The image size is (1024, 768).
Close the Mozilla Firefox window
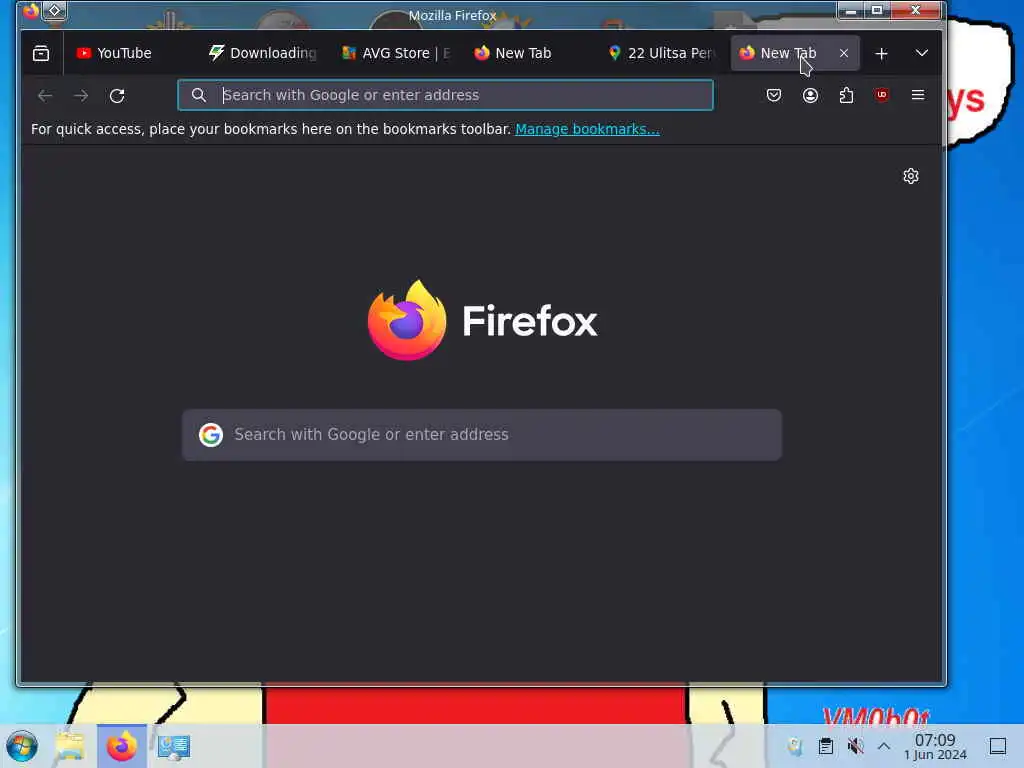click(916, 10)
